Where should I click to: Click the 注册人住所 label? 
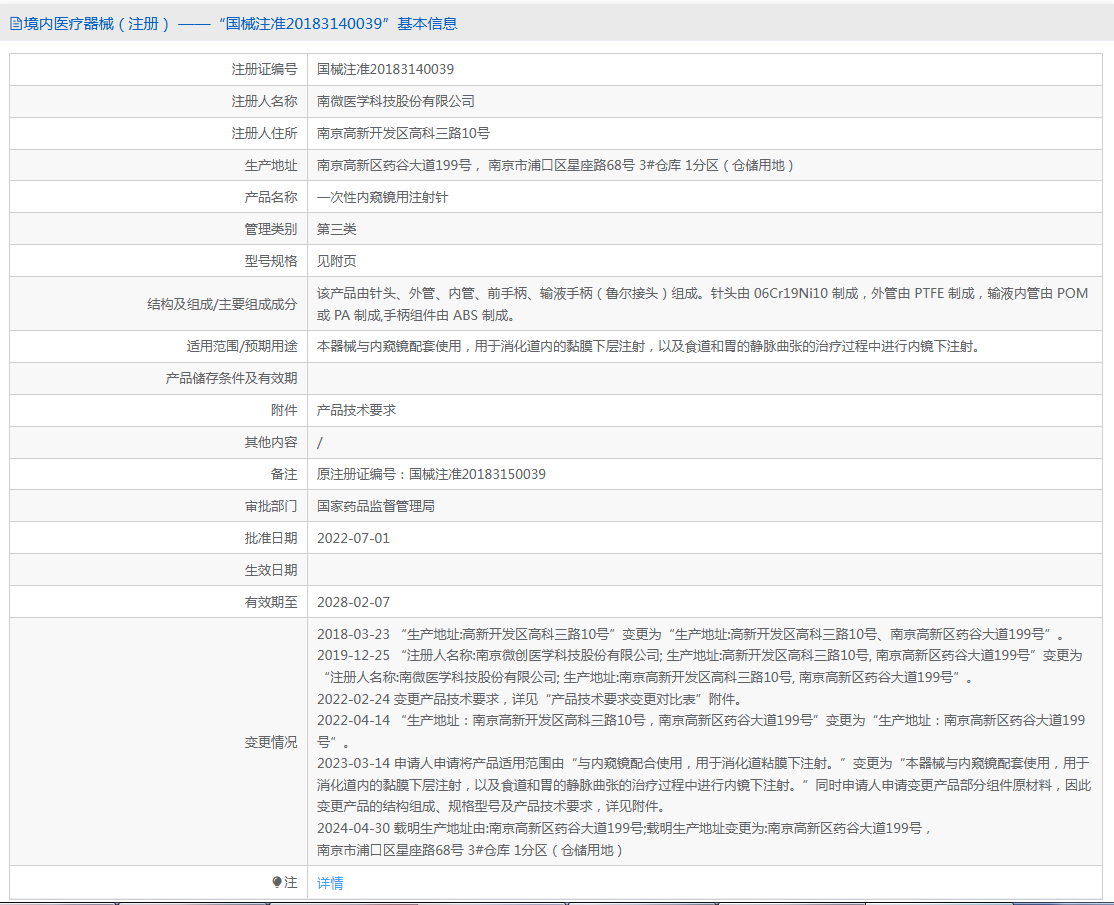264,134
